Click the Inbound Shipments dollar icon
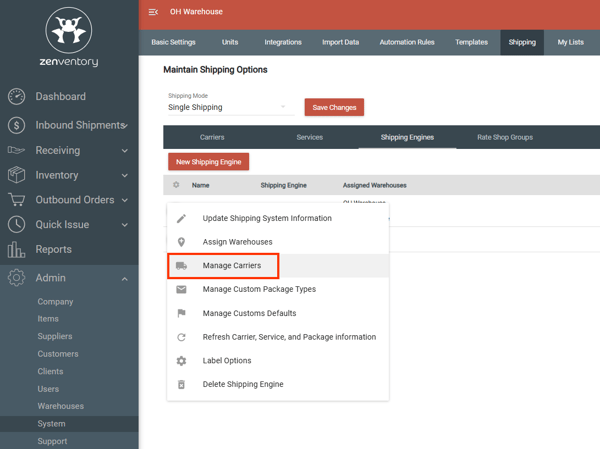 pos(17,125)
